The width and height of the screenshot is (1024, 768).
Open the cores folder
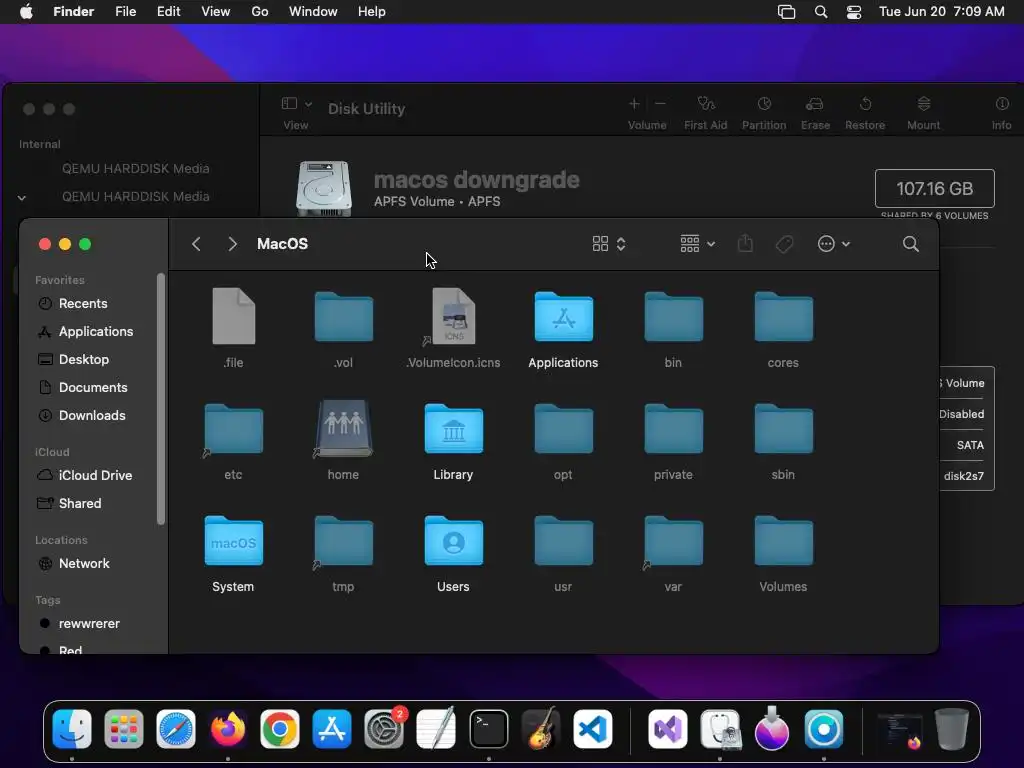coord(784,317)
